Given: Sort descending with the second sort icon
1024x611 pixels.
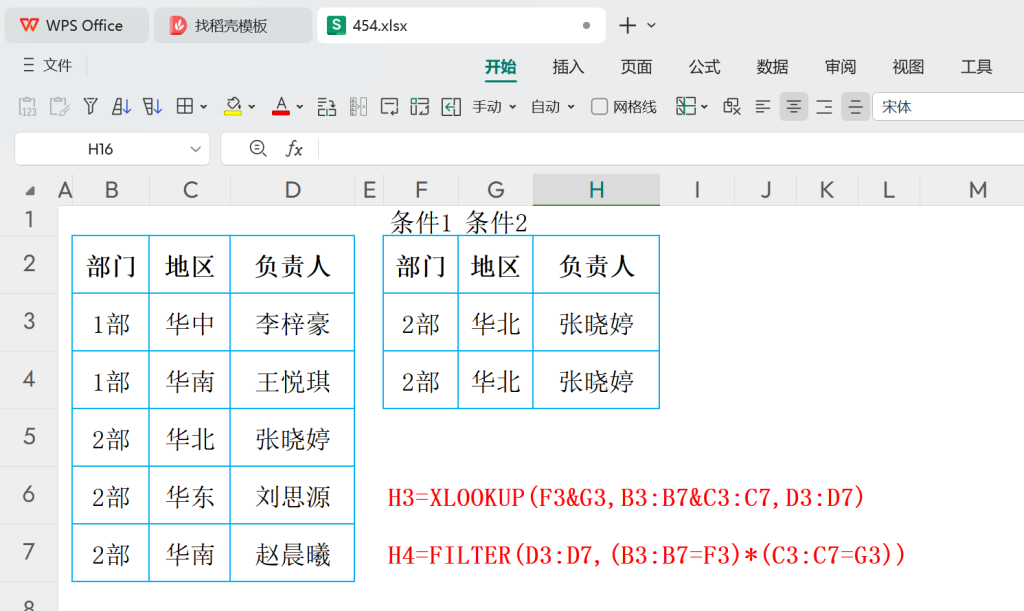Looking at the screenshot, I should click(152, 106).
